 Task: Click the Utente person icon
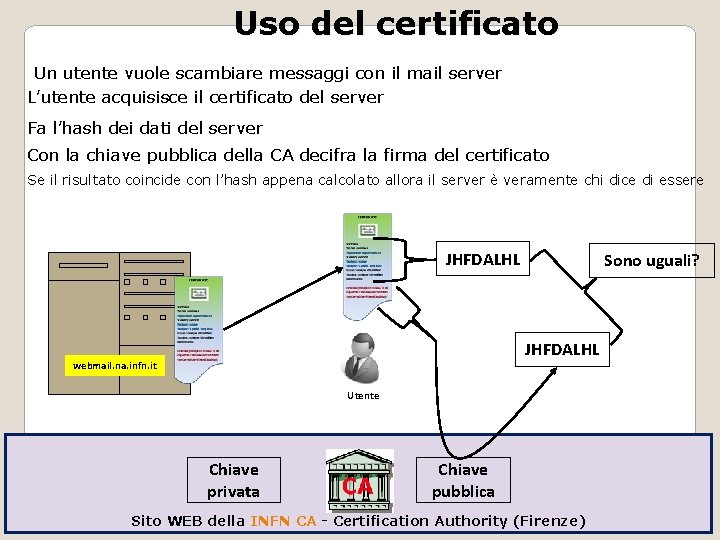click(363, 359)
